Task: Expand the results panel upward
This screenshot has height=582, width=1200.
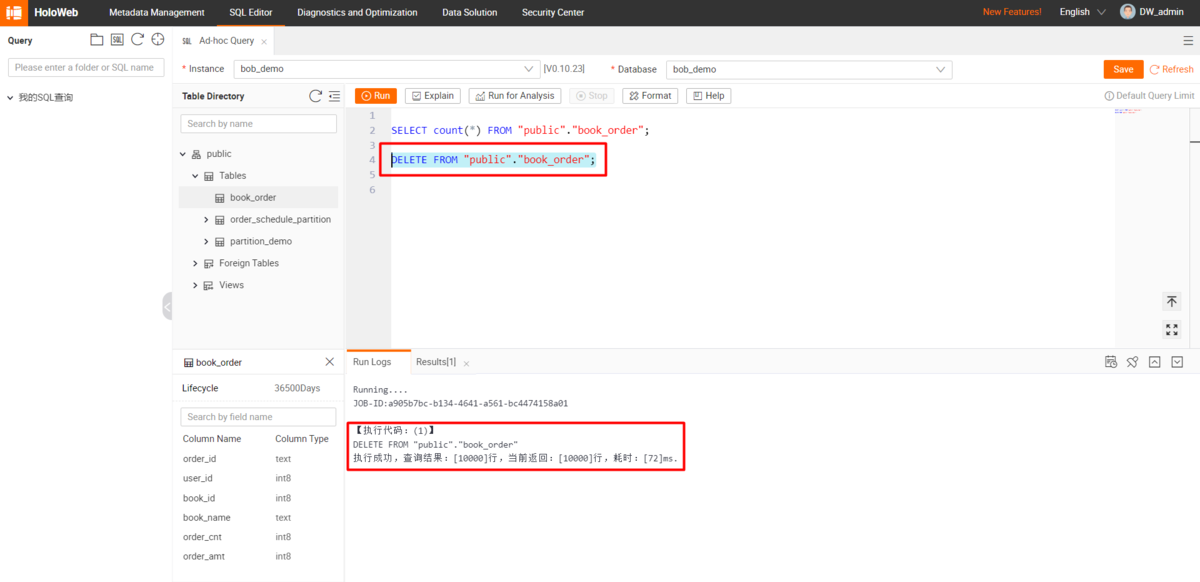Action: point(1155,362)
